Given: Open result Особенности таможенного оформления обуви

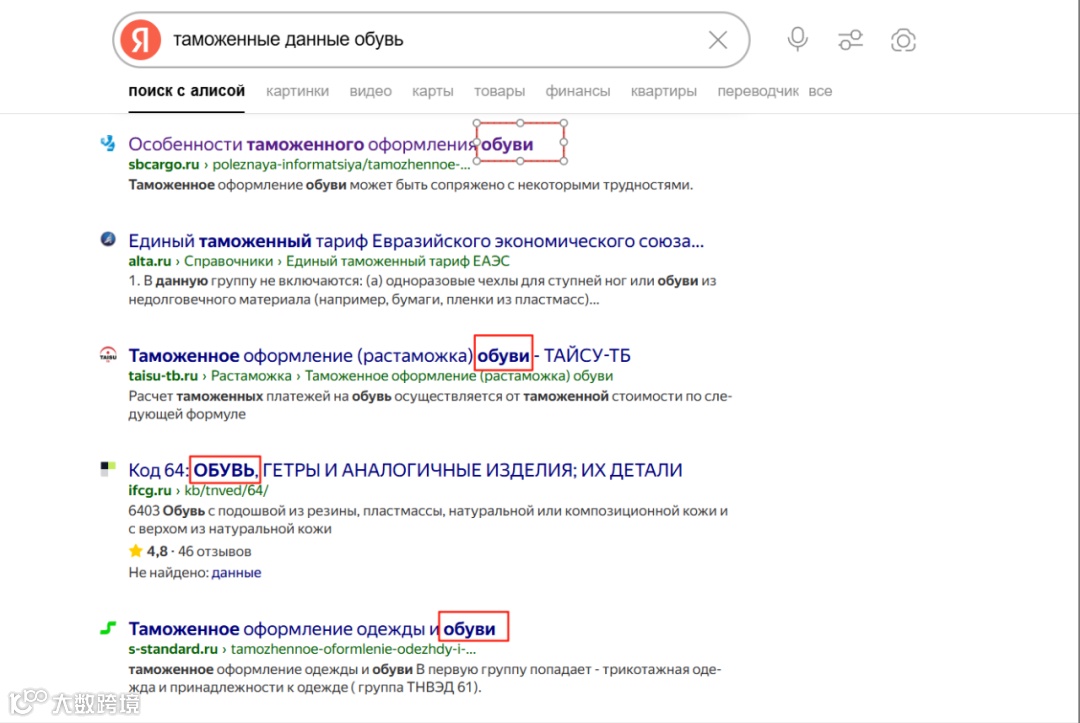Looking at the screenshot, I should pos(331,144).
